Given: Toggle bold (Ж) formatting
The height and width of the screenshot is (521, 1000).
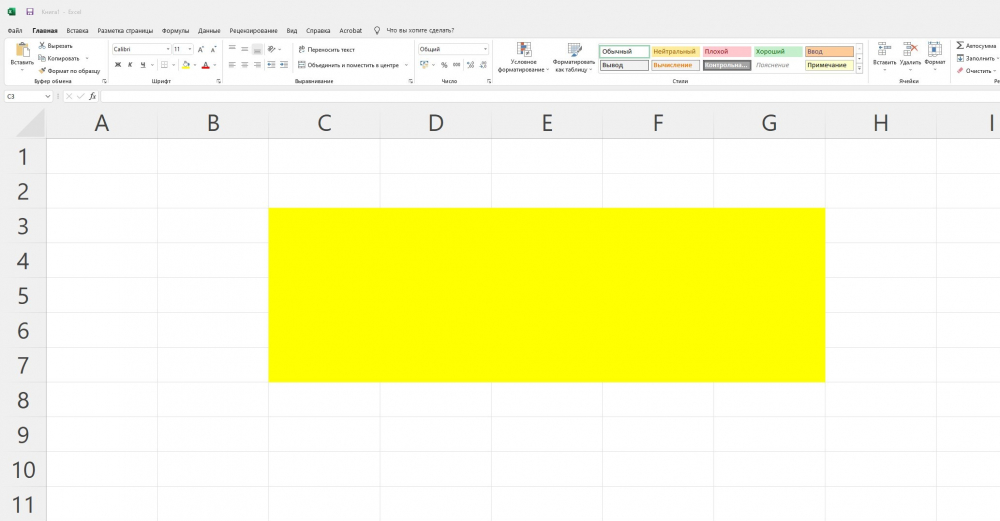Looking at the screenshot, I should click(117, 65).
